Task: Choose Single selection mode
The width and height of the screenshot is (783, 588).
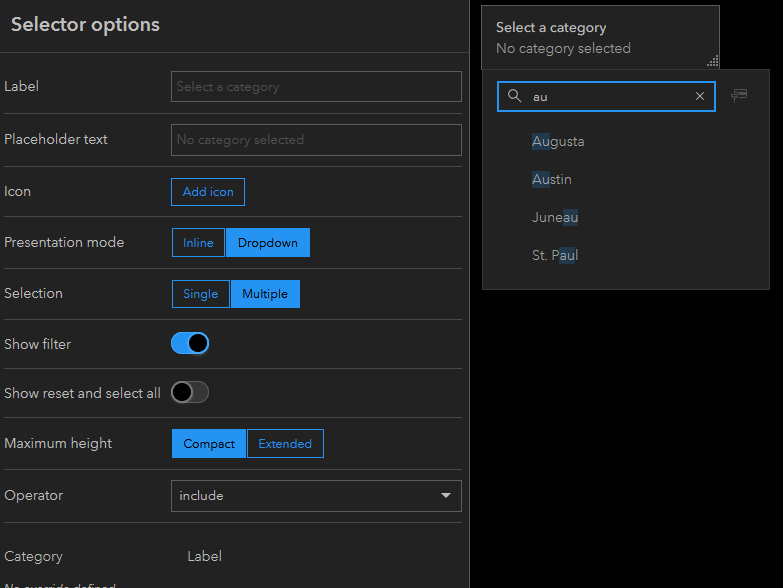Action: tap(200, 293)
